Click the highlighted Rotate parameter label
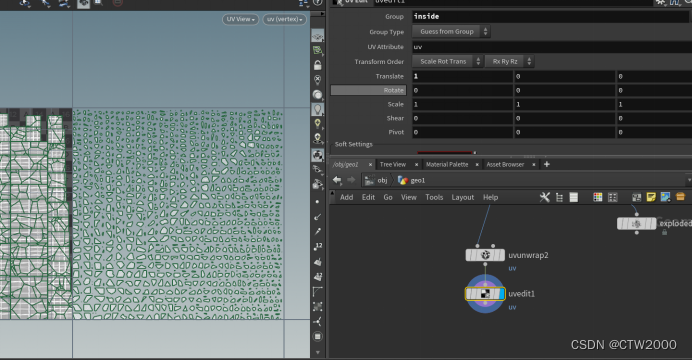The height and width of the screenshot is (360, 693). 368,90
